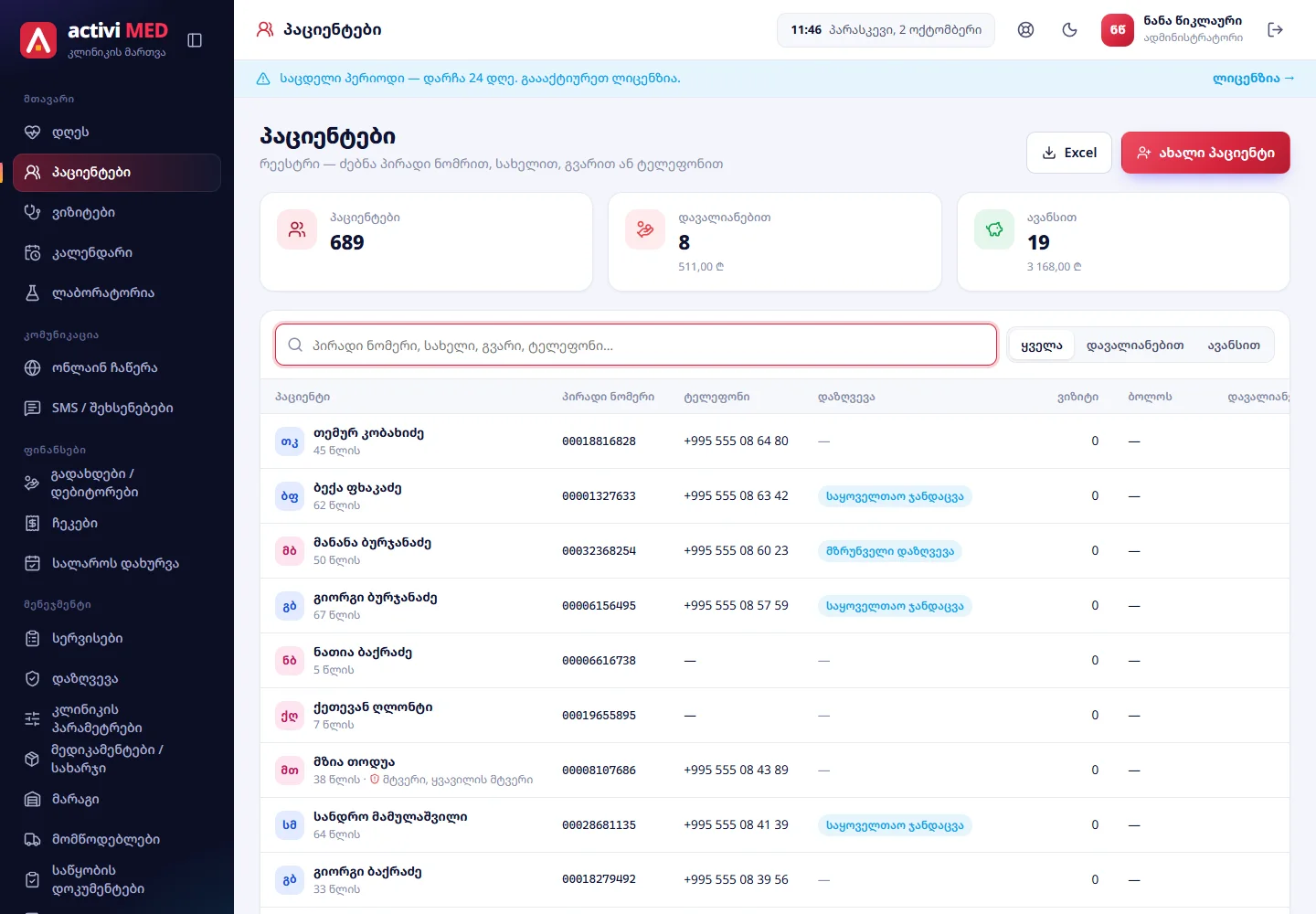The image size is (1316, 914).
Task: Click the მზრუნველი დაზღვევა insurance badge
Action: click(x=890, y=551)
